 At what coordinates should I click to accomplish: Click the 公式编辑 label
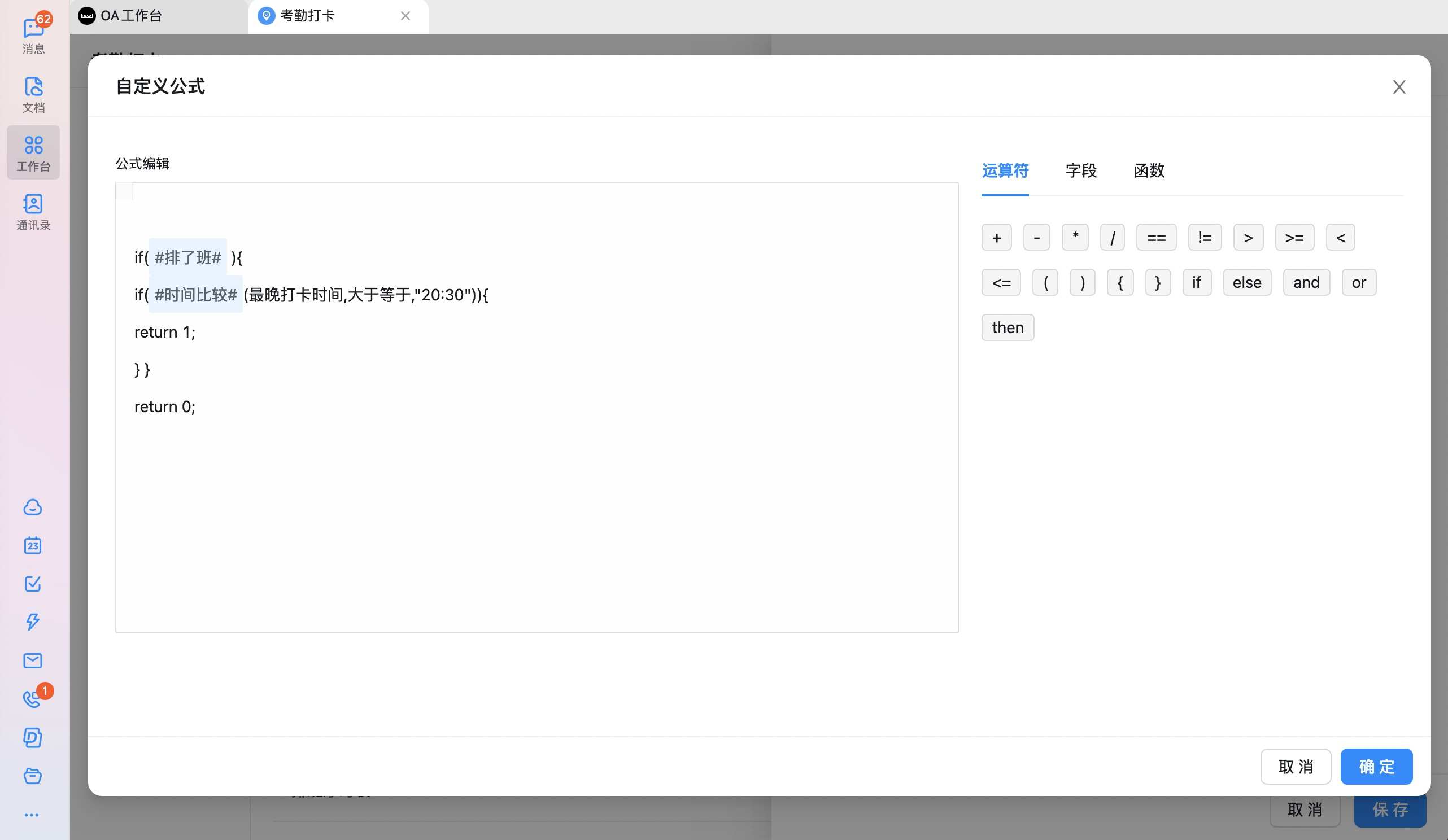point(142,163)
